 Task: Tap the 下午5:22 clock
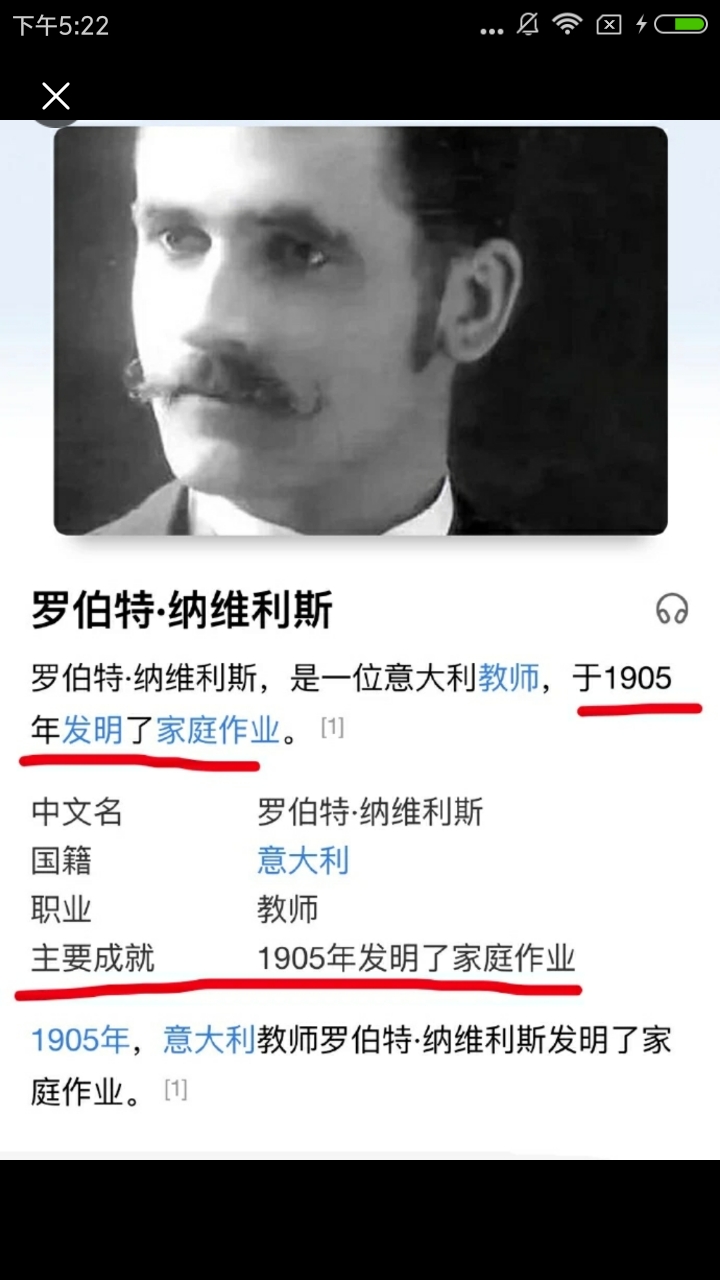(60, 26)
